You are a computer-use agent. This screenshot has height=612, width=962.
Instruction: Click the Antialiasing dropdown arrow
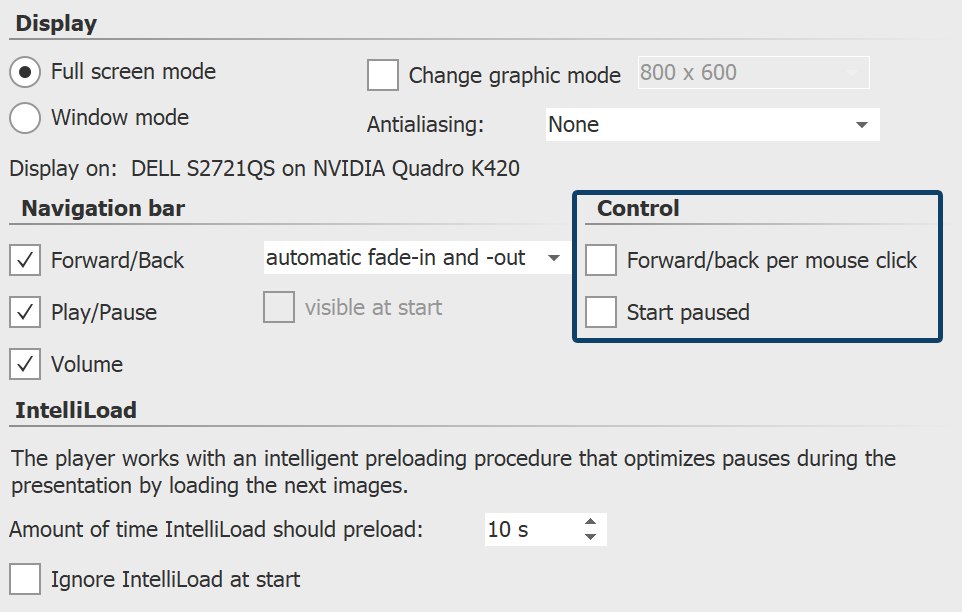862,125
